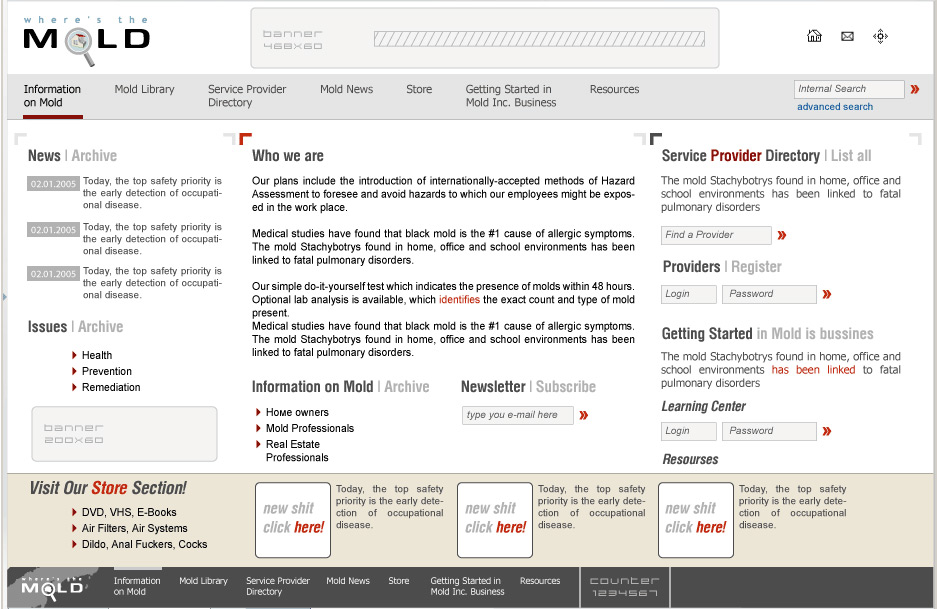Image resolution: width=937 pixels, height=609 pixels.
Task: Submit newsletter e-mail with red arrows
Action: 584,415
